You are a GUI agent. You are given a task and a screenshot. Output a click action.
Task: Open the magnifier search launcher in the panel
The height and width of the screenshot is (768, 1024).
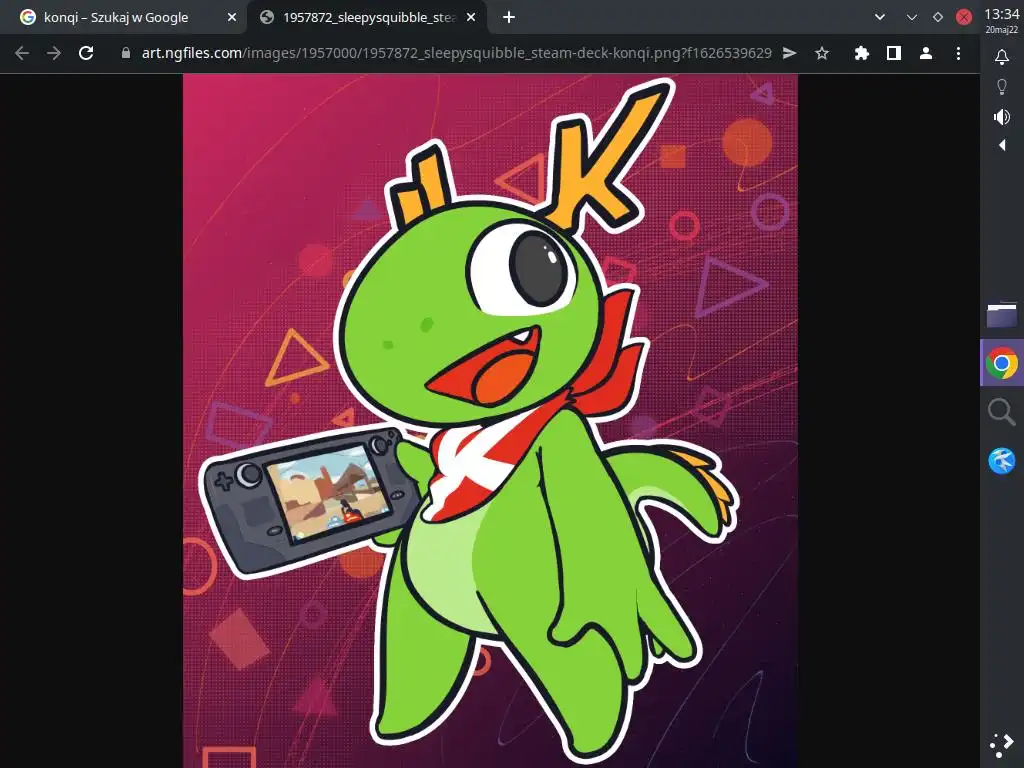click(1002, 412)
